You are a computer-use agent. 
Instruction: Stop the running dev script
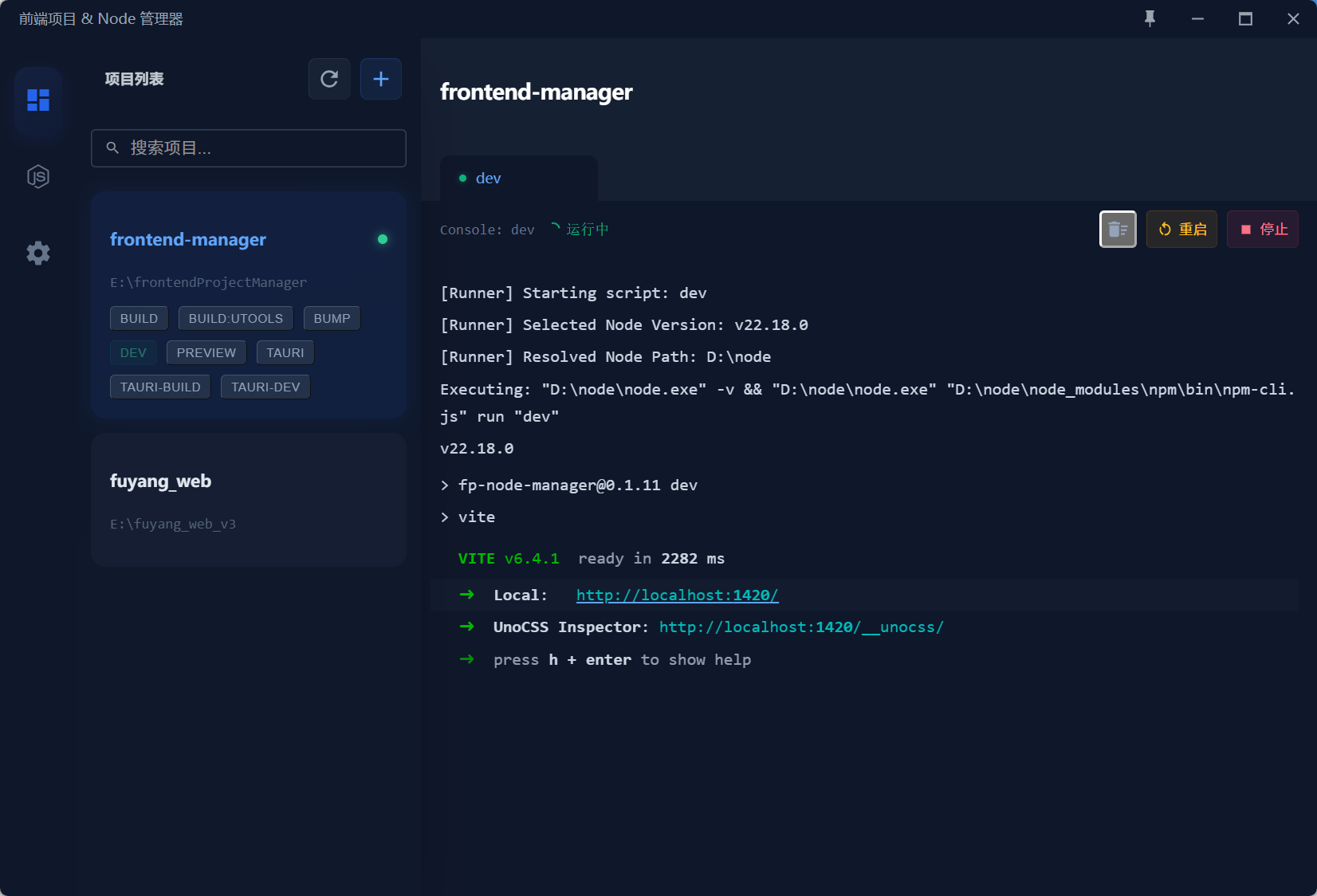(x=1263, y=230)
